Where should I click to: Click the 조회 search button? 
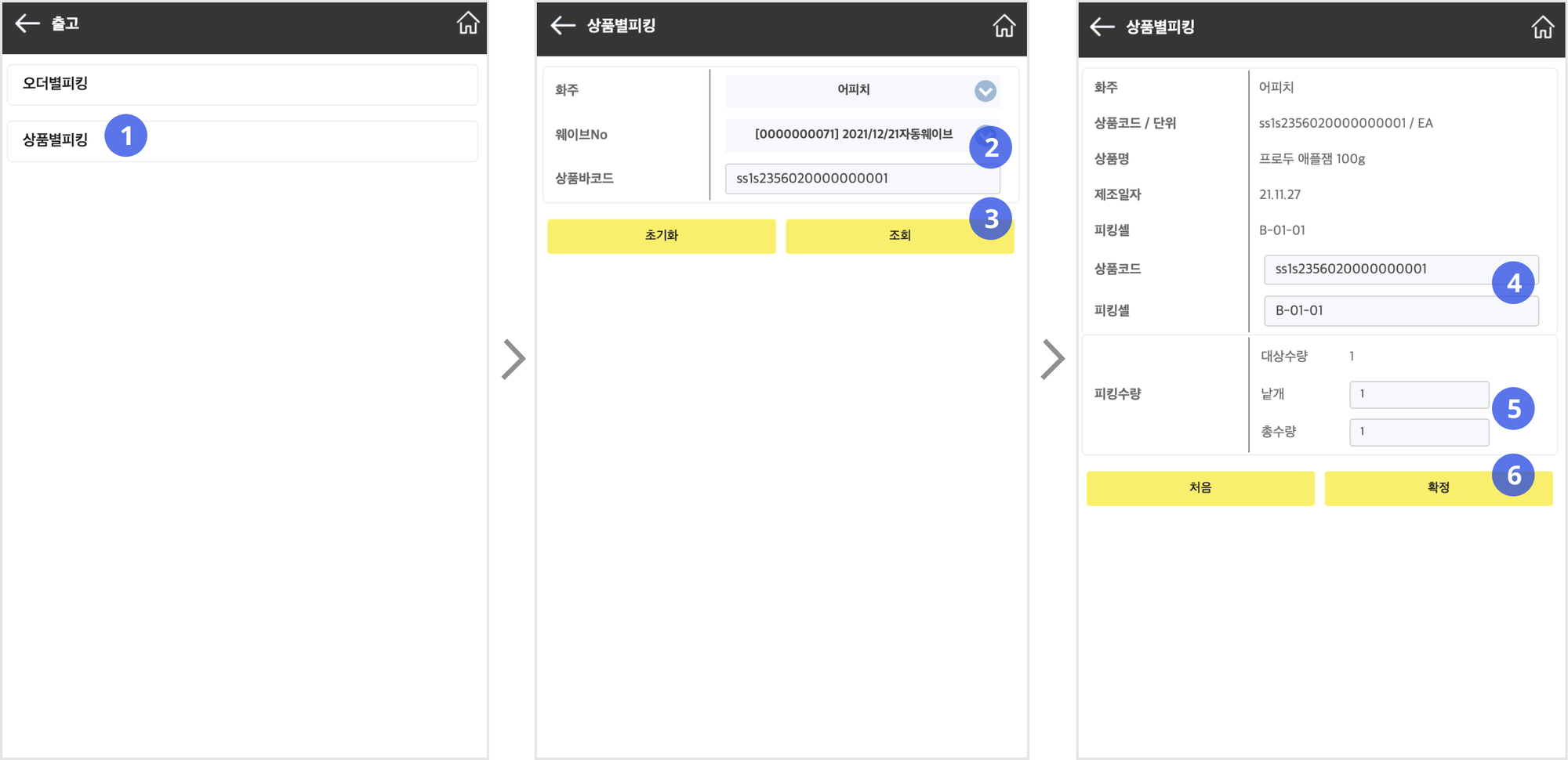pyautogui.click(x=898, y=236)
